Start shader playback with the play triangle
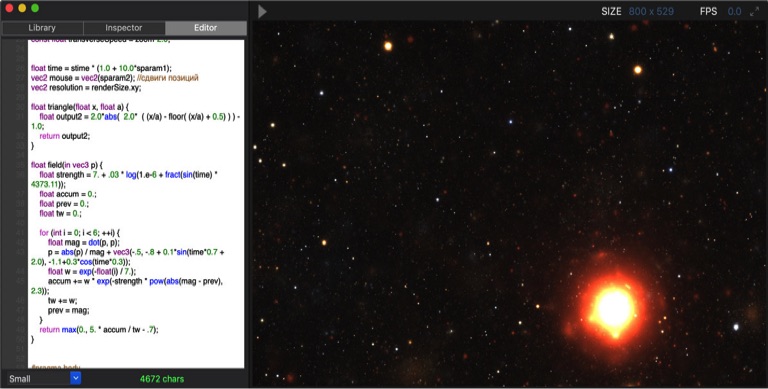The height and width of the screenshot is (389, 768). [263, 11]
